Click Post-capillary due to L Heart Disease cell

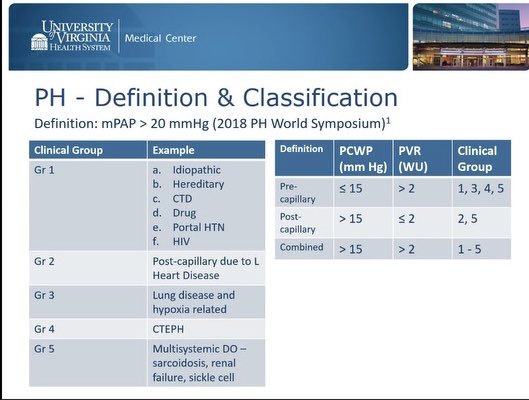click(x=206, y=268)
